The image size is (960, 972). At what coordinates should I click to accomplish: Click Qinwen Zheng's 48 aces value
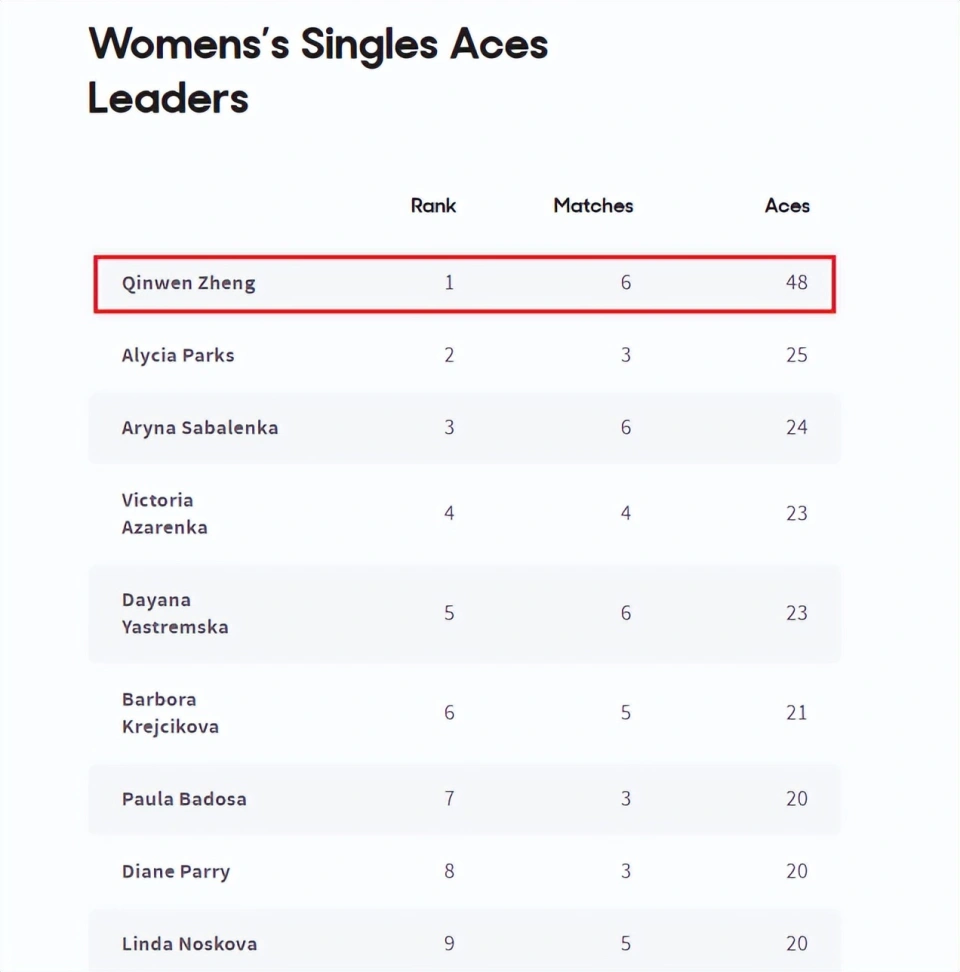coord(796,283)
